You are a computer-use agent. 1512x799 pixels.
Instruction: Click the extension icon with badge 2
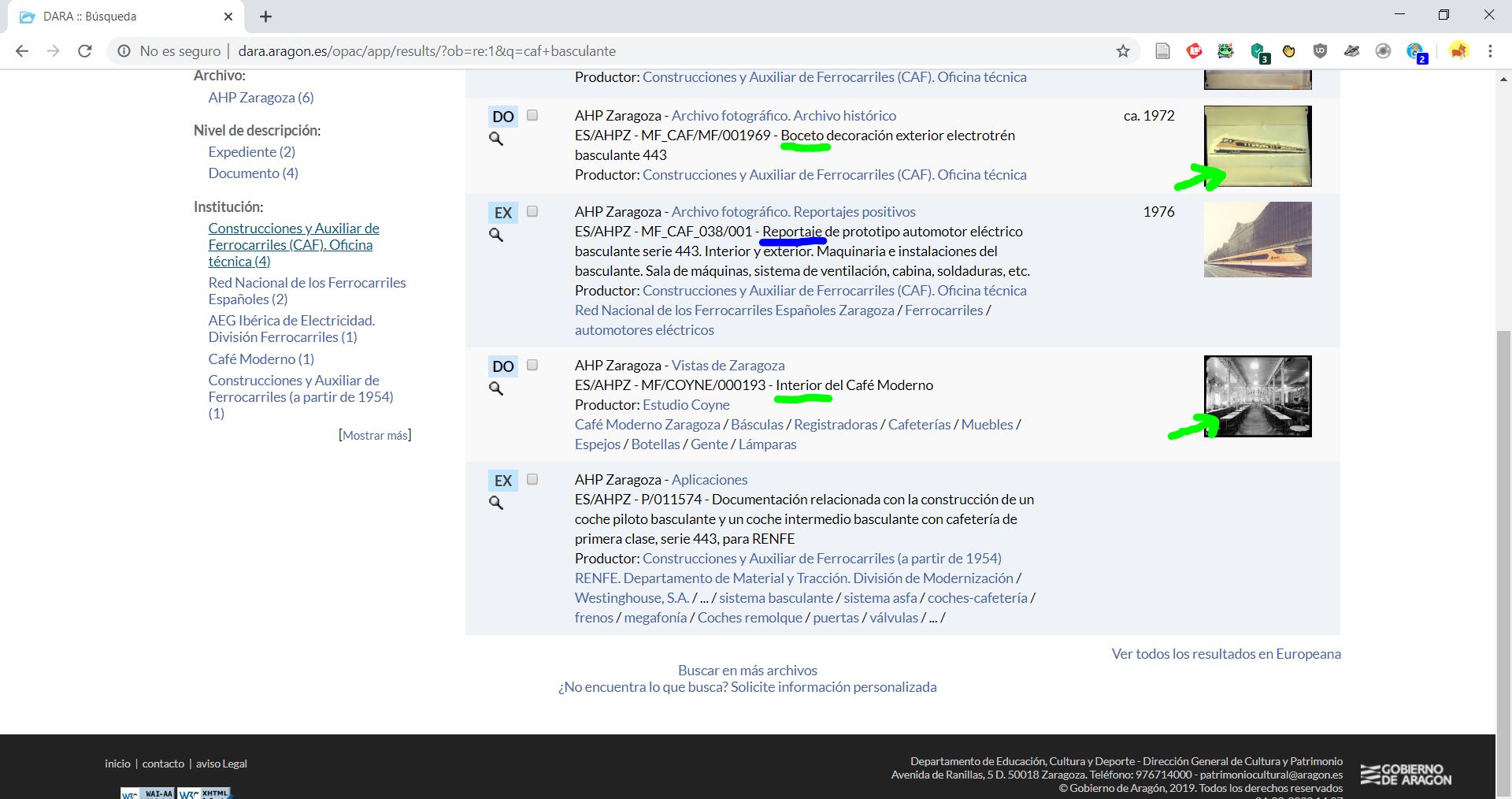(1416, 53)
